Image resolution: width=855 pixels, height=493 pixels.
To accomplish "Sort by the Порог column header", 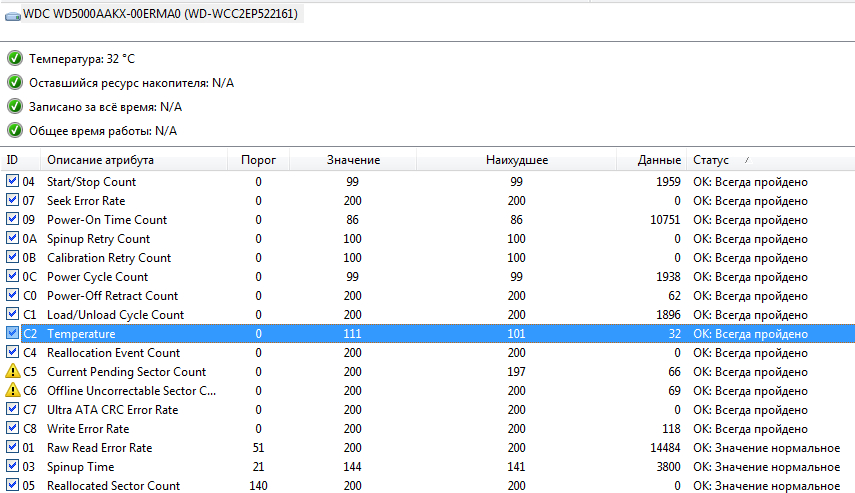I will 258,160.
